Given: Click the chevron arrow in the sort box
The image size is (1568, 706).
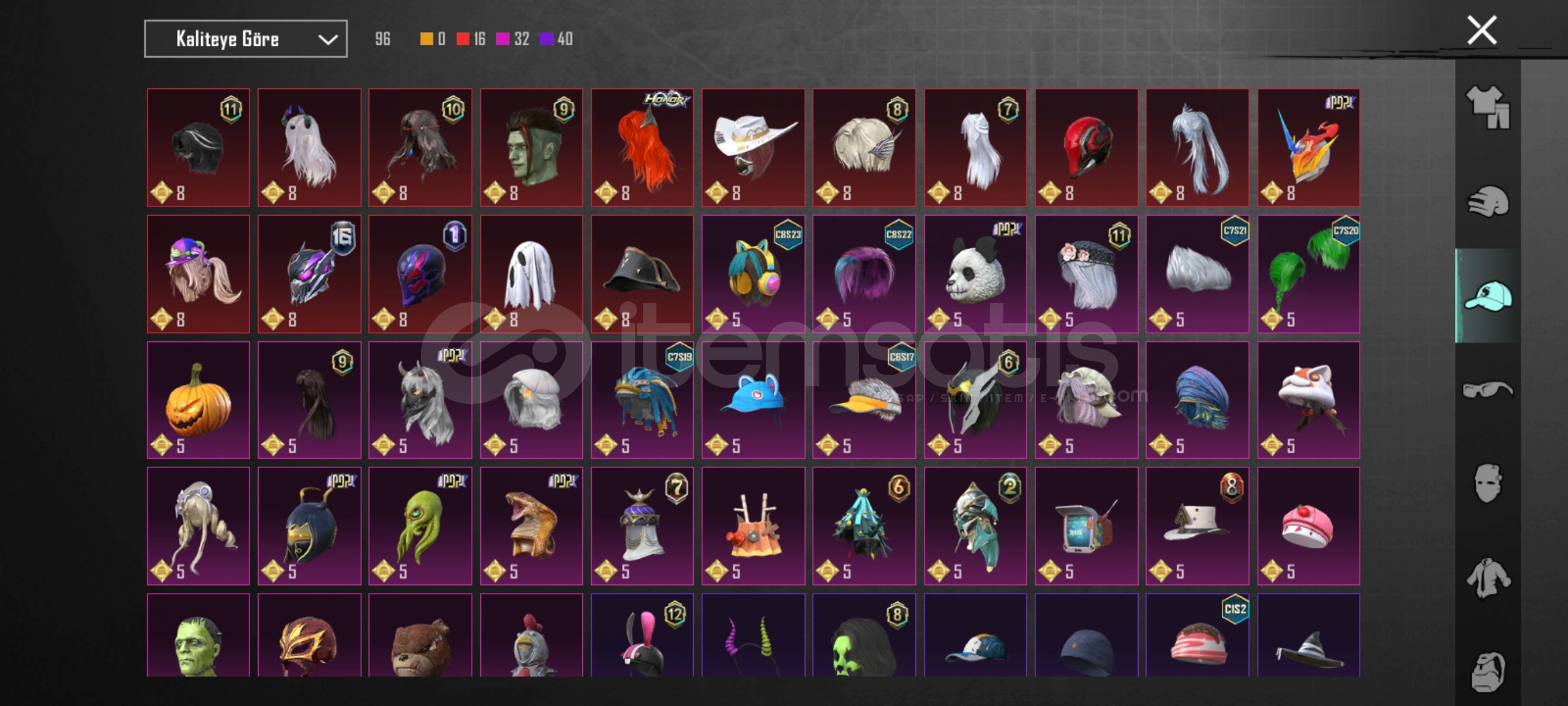Looking at the screenshot, I should point(327,40).
